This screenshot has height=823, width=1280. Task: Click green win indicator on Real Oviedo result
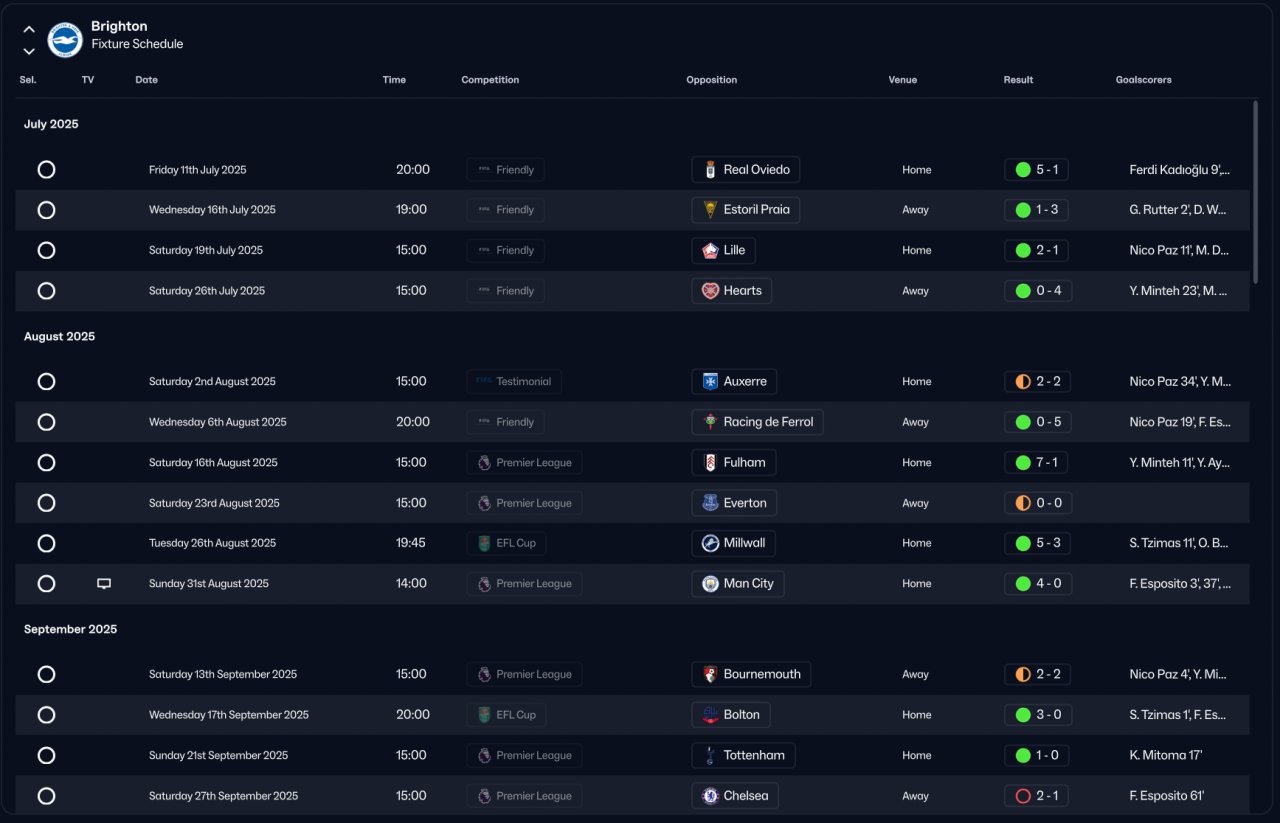click(1023, 170)
